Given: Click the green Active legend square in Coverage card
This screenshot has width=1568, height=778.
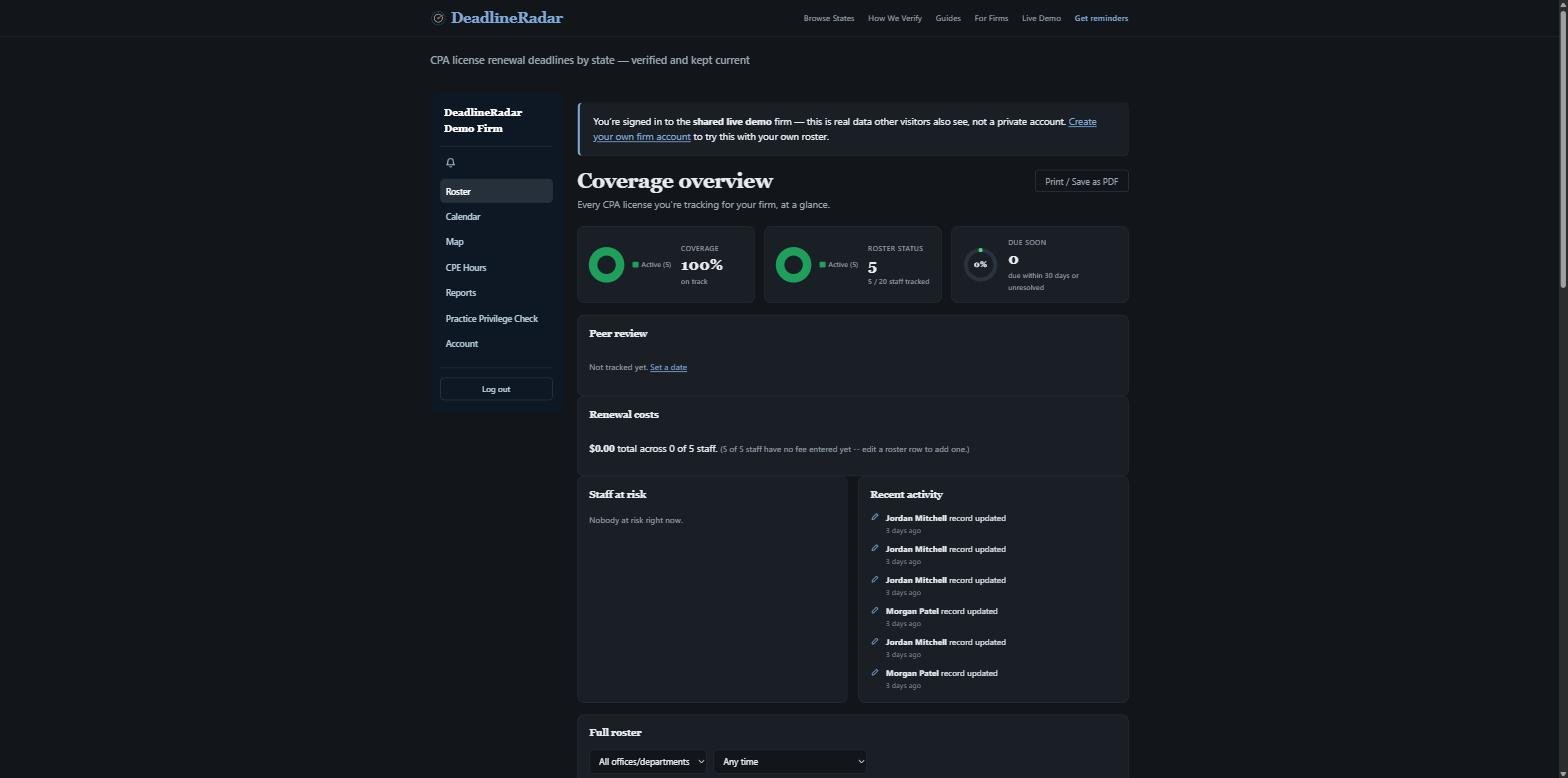Looking at the screenshot, I should pyautogui.click(x=635, y=265).
